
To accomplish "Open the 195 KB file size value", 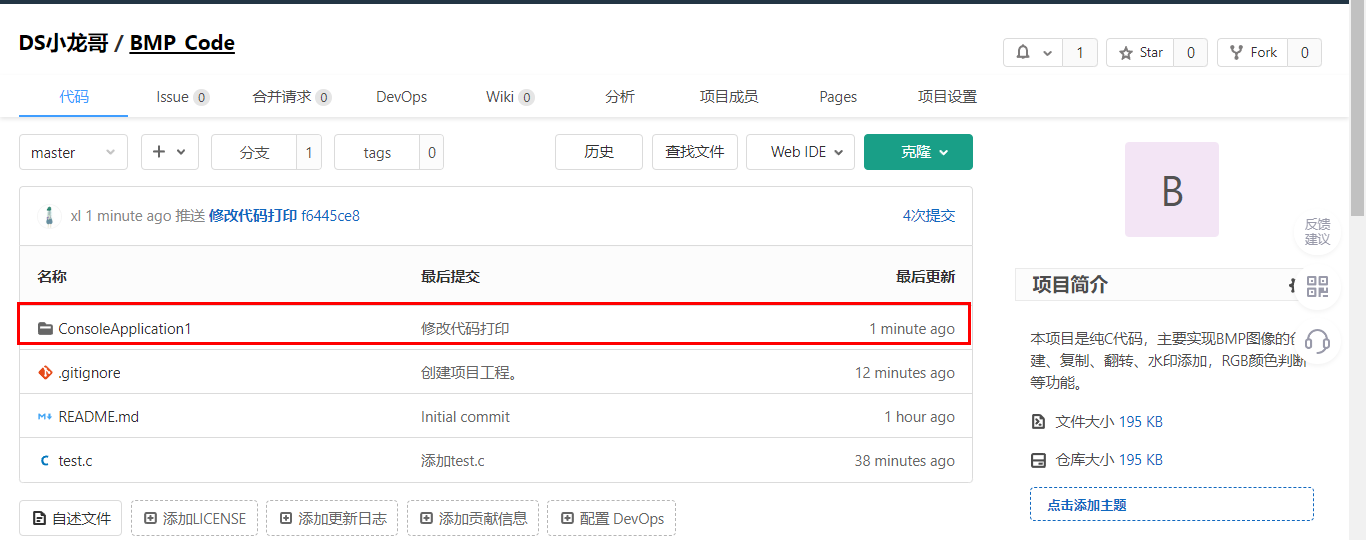I will [1141, 422].
